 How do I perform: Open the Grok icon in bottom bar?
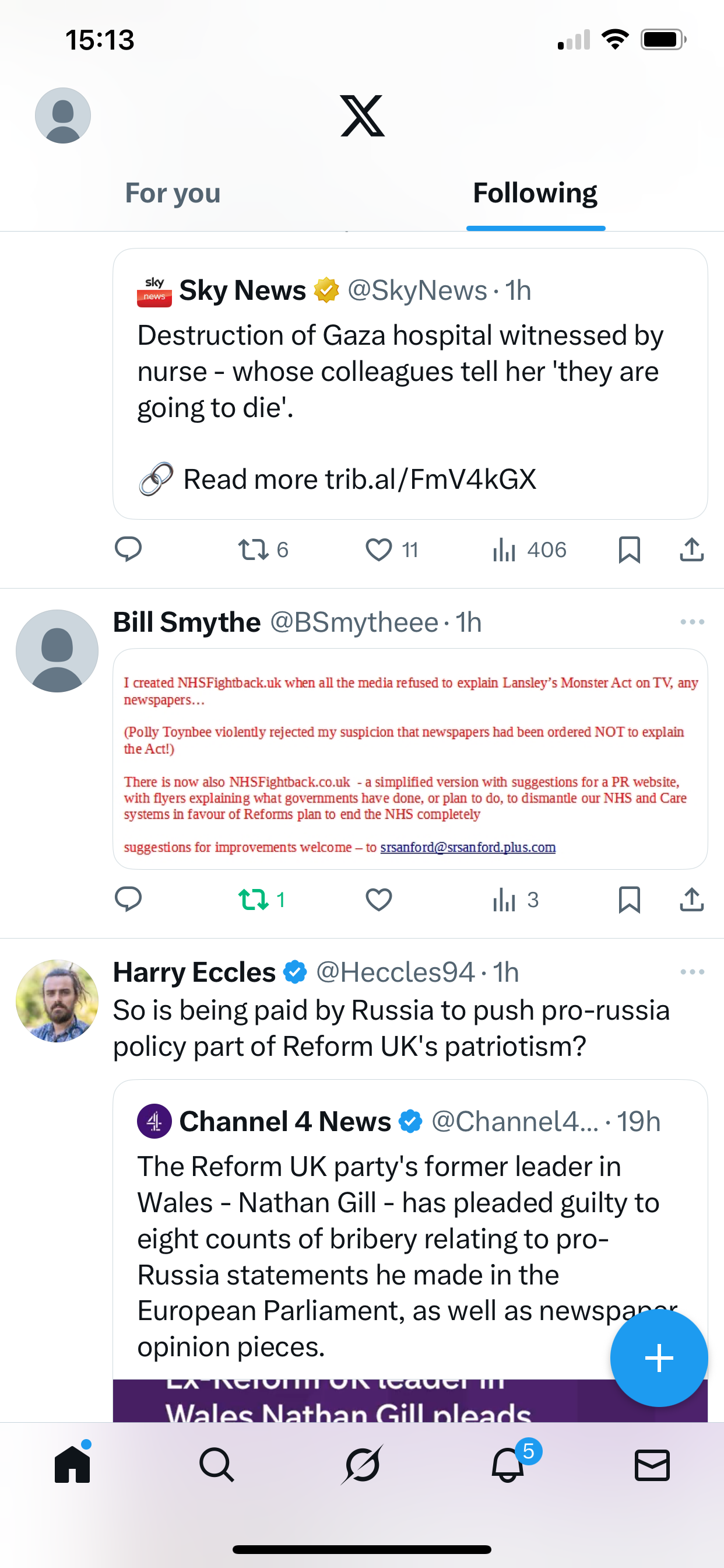click(x=362, y=1465)
